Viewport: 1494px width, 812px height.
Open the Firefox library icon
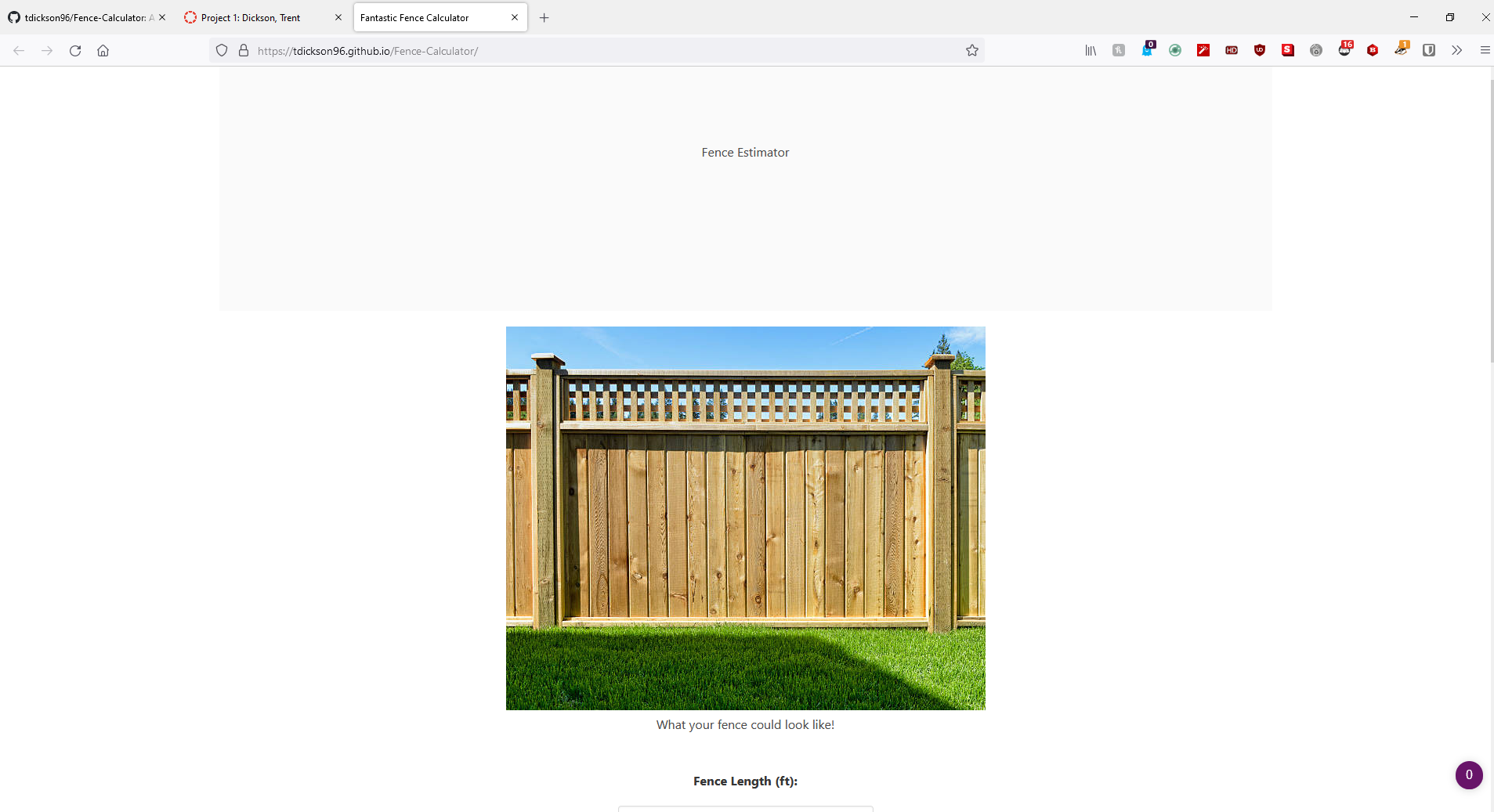1091,51
